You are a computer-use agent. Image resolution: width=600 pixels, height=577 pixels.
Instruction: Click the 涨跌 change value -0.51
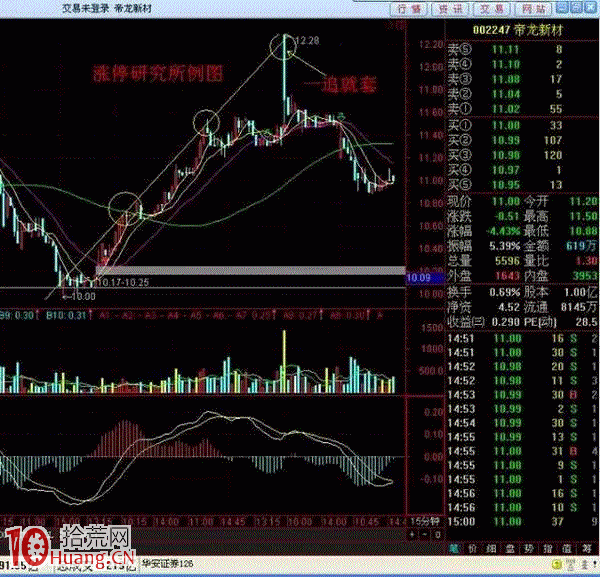[x=507, y=216]
